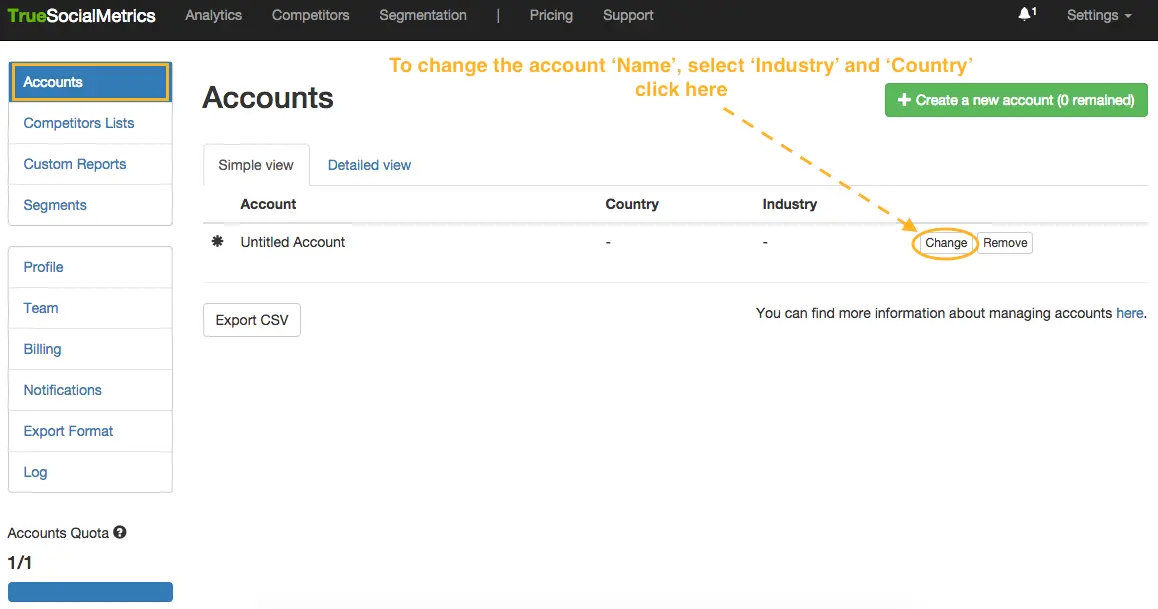Click the notifications bell icon
Viewport: 1158px width, 609px height.
[x=1025, y=15]
